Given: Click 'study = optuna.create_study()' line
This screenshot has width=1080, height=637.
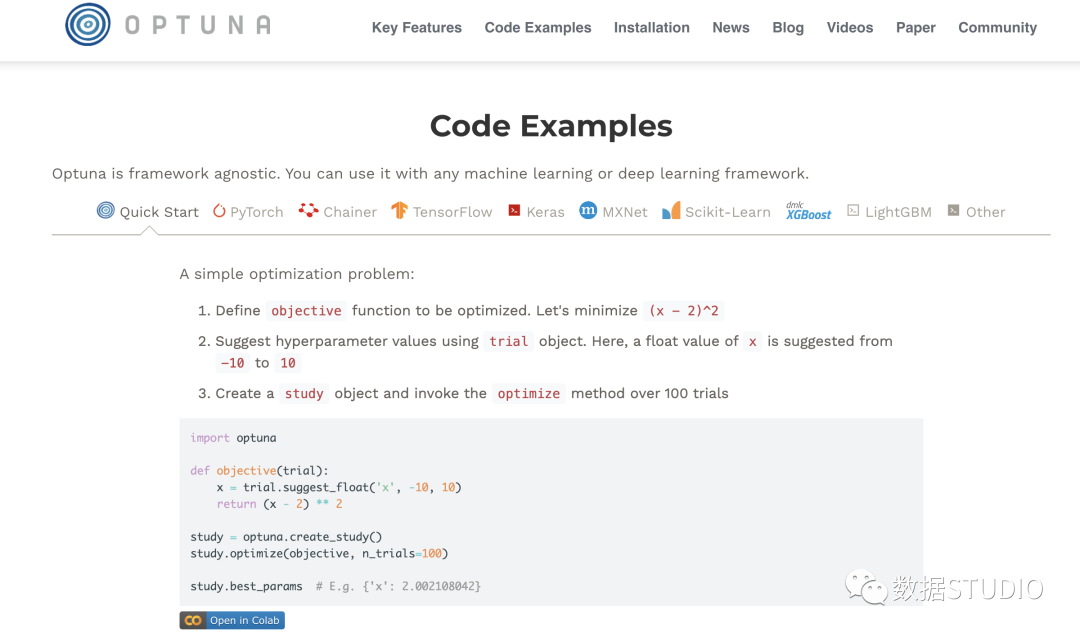Looking at the screenshot, I should (x=286, y=537).
